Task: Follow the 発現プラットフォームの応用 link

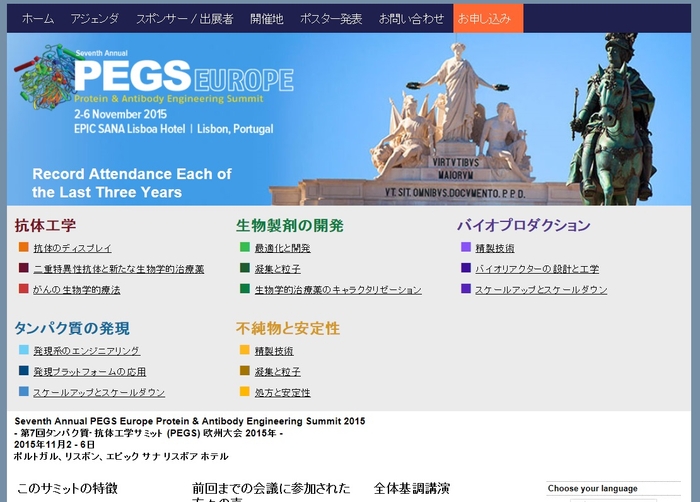Action: (90, 372)
